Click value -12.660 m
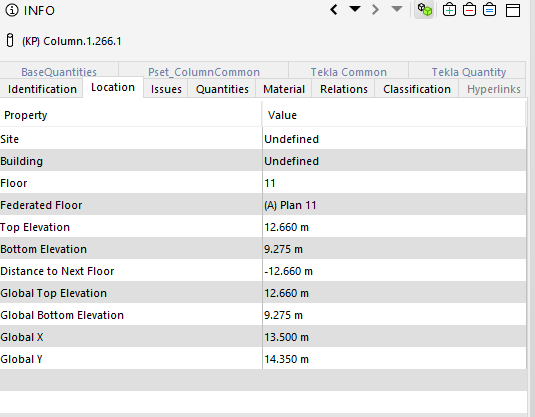 tap(288, 271)
